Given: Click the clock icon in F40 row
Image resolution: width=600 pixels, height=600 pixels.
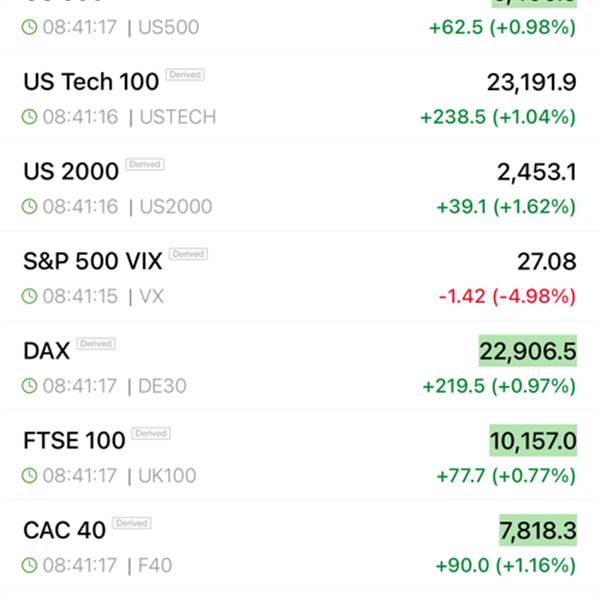Looking at the screenshot, I should point(30,566).
